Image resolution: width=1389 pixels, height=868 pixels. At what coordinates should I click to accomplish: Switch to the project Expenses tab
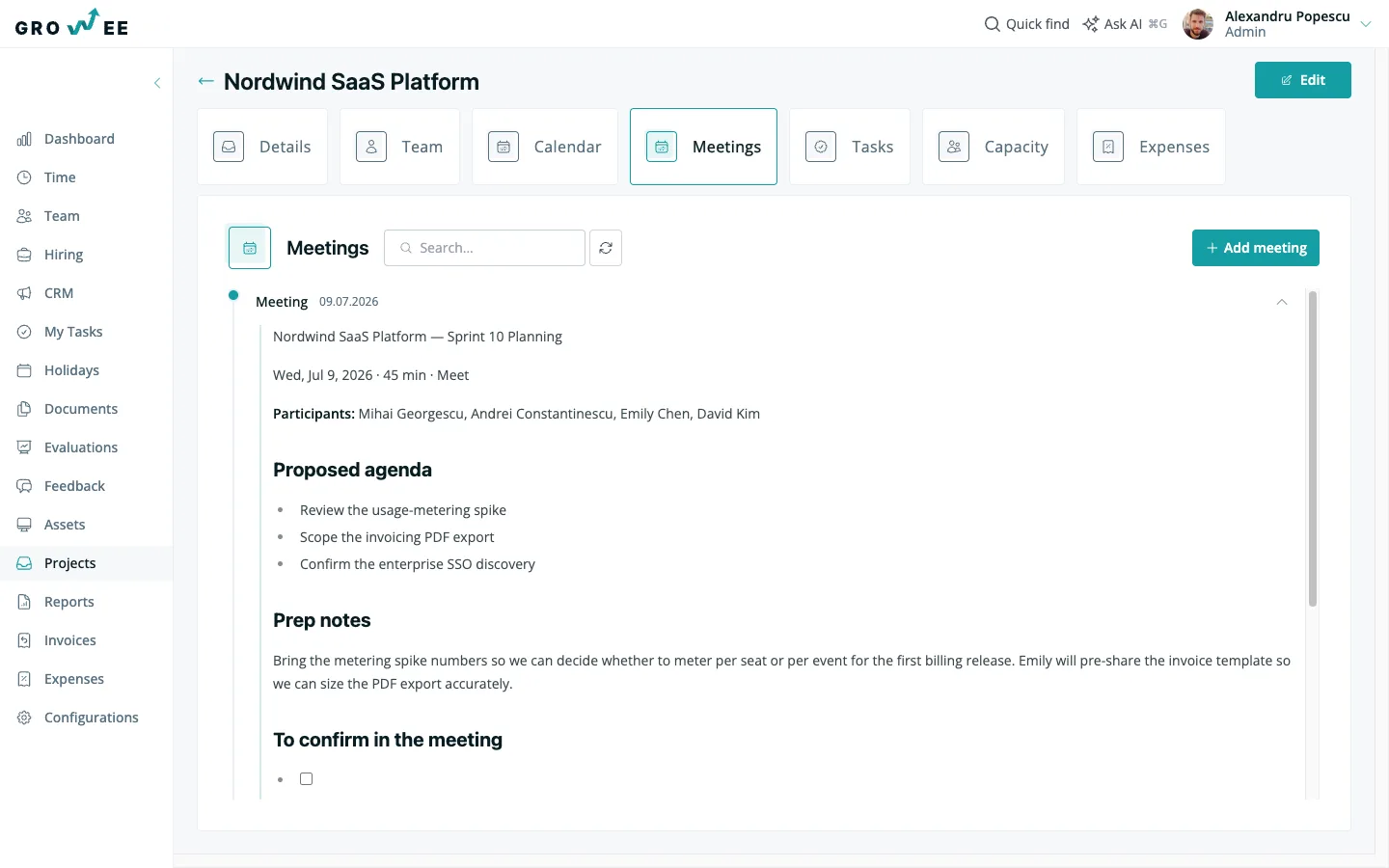tap(1151, 147)
